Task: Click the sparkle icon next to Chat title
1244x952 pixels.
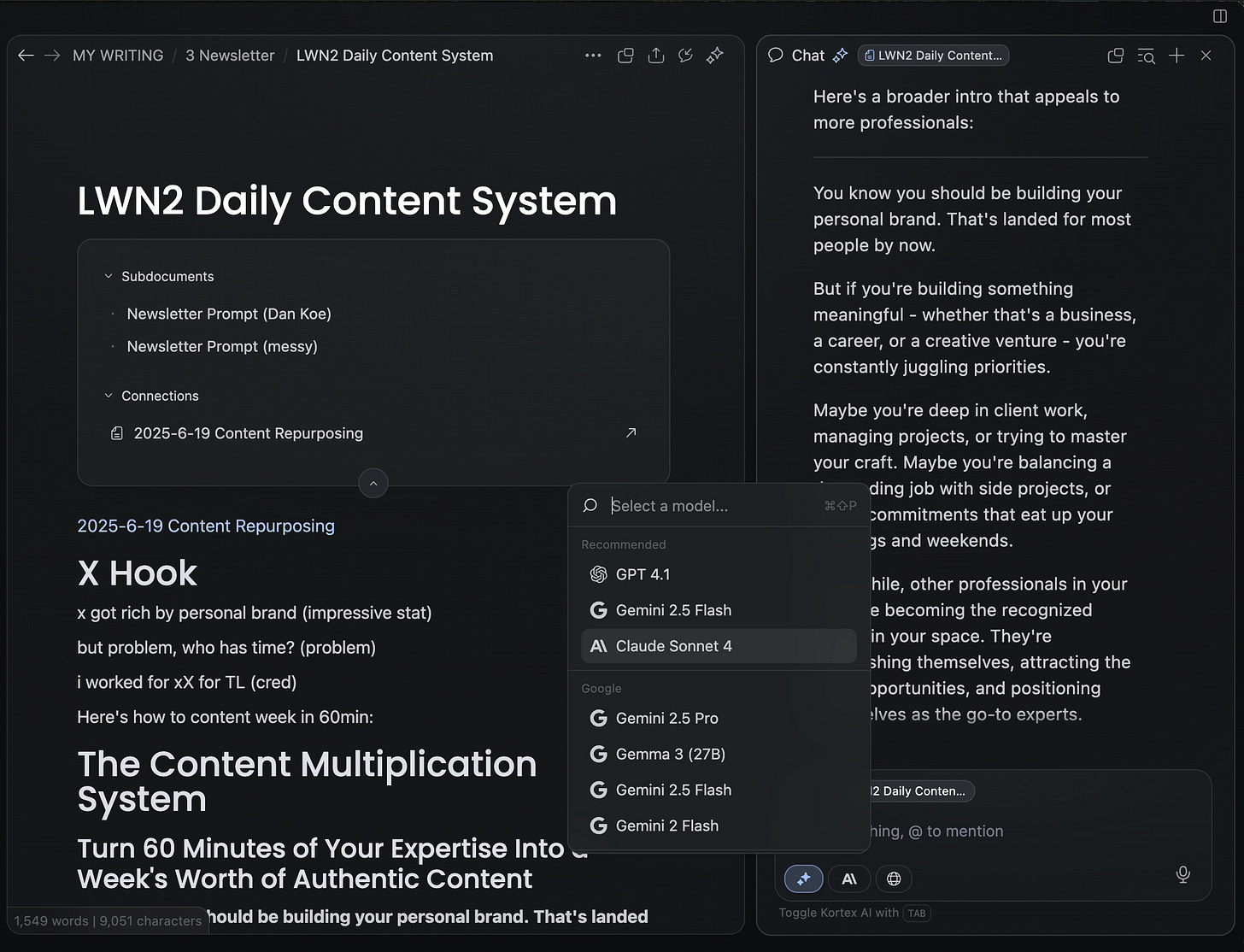Action: coord(841,56)
